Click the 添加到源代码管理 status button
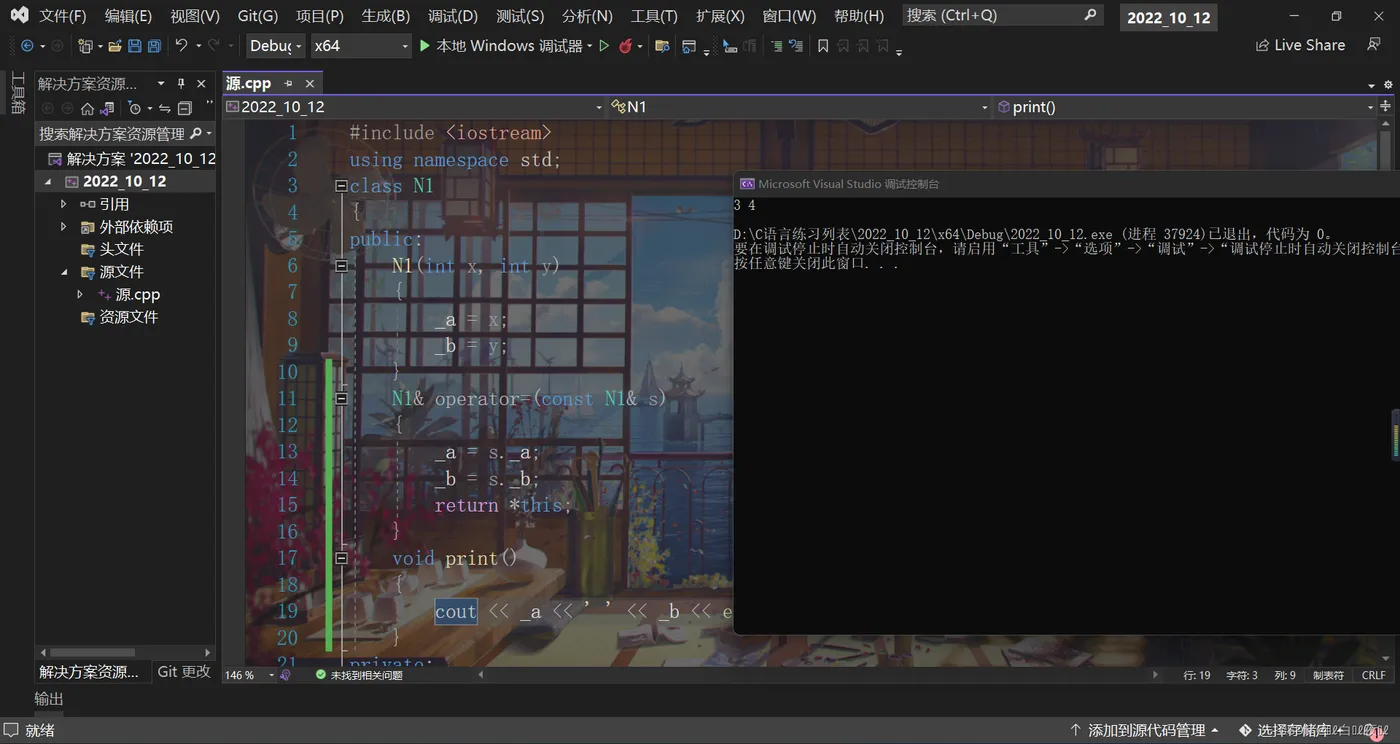Screen dimensions: 1400x744 [1144, 730]
